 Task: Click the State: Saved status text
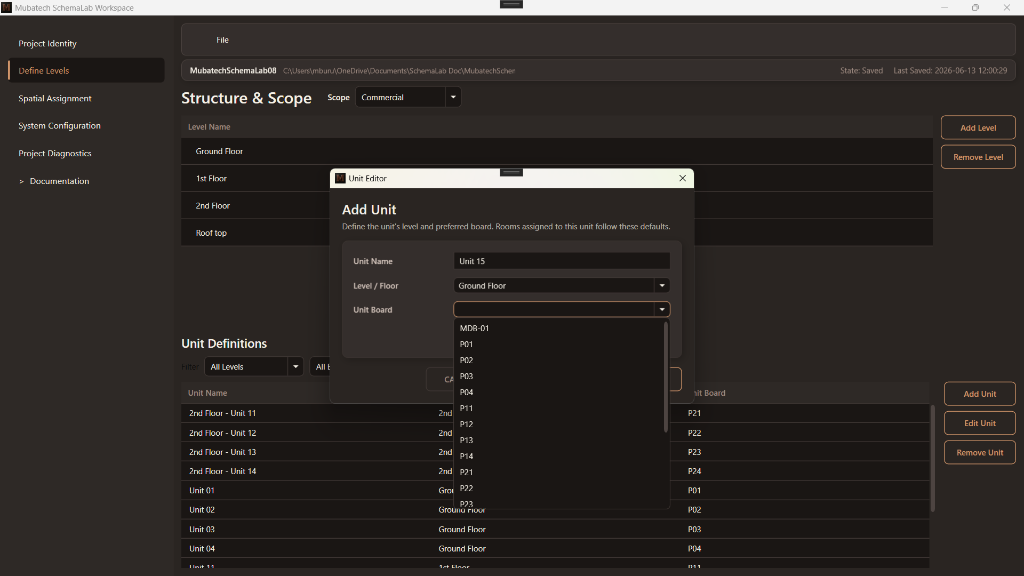tap(861, 71)
